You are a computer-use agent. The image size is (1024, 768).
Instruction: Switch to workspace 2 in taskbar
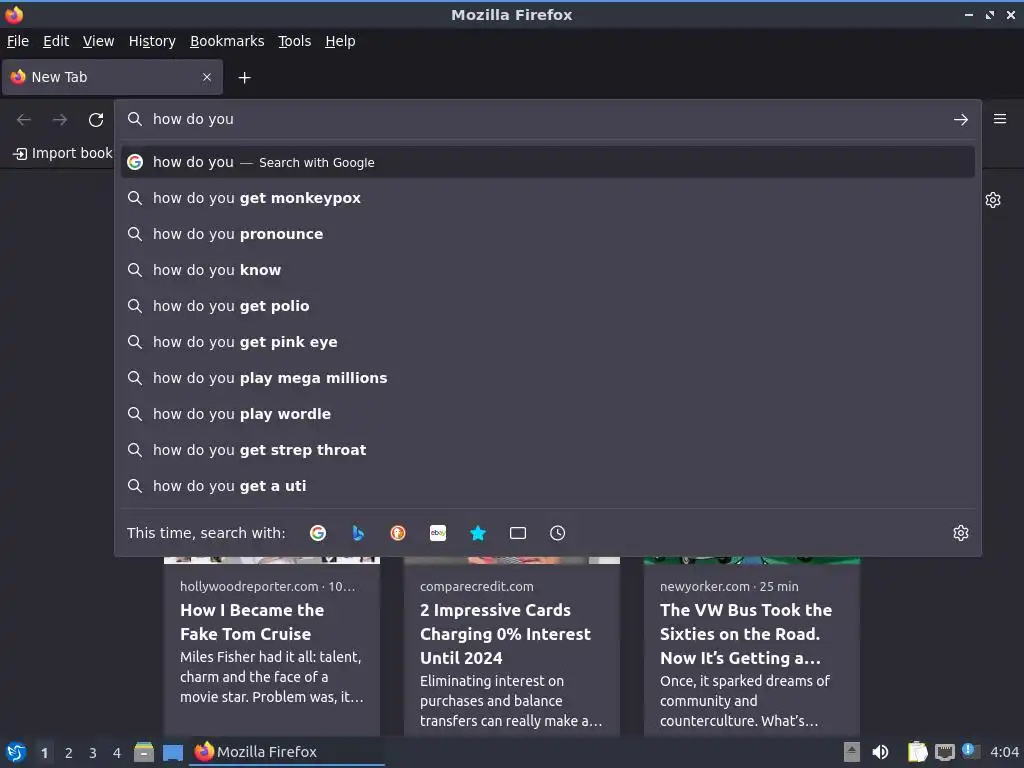coord(69,753)
